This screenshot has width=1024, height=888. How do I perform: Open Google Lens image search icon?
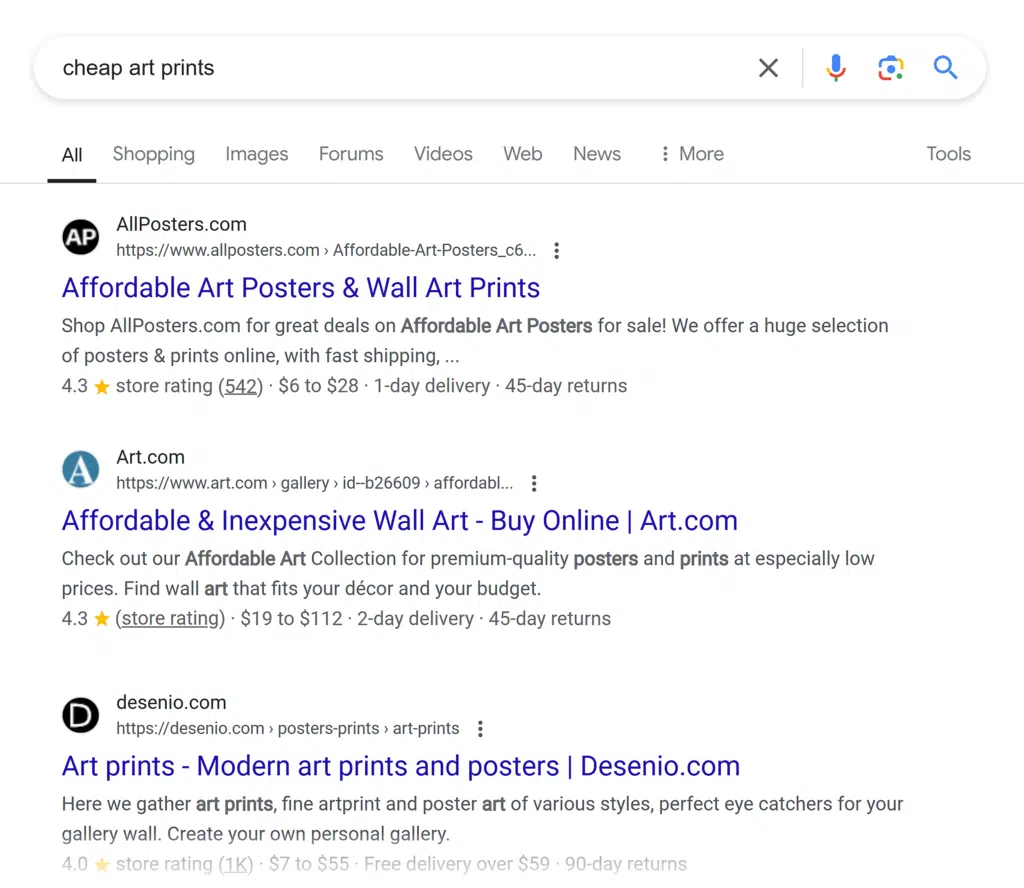[890, 68]
